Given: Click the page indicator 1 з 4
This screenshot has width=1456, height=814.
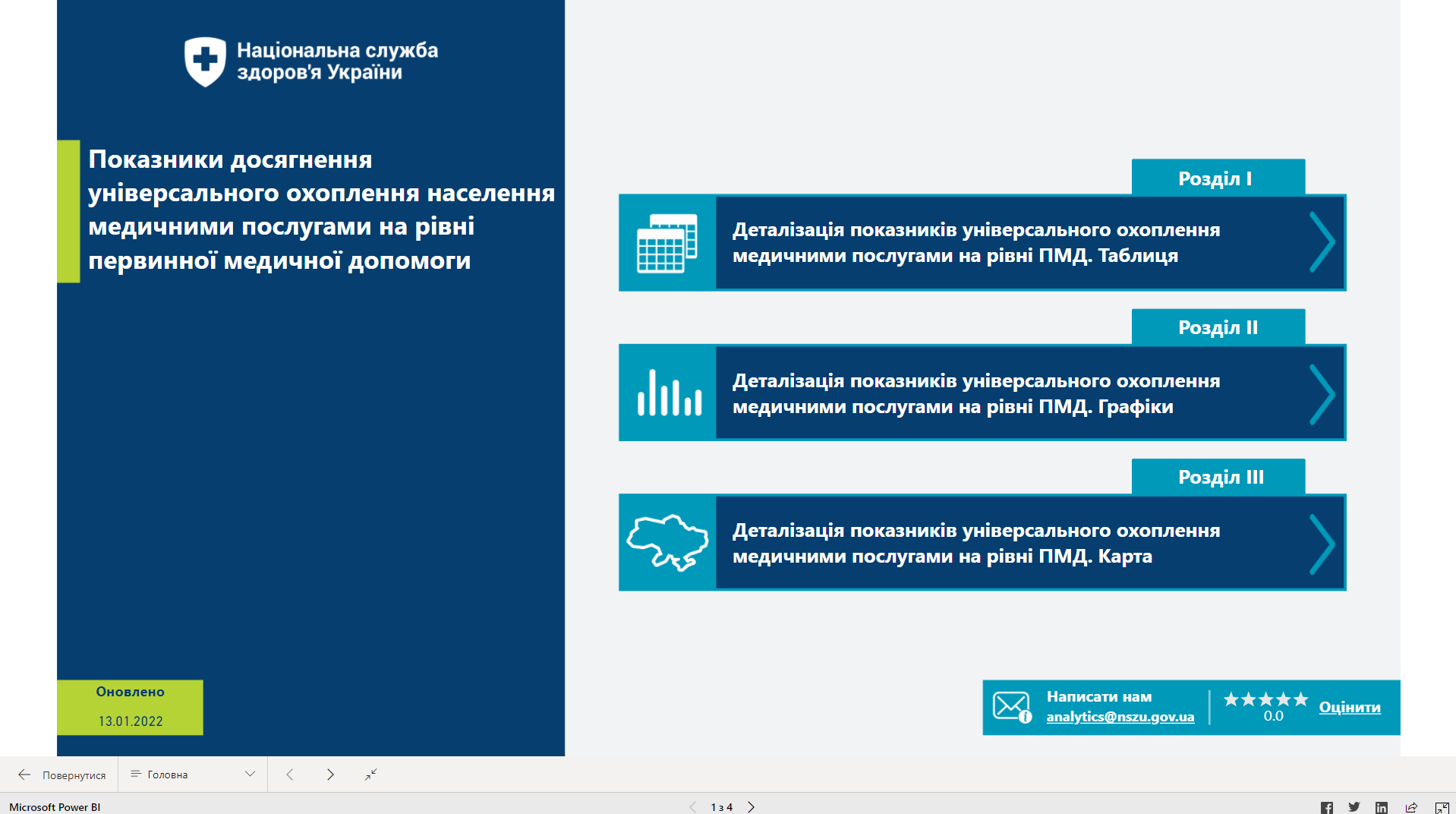Looking at the screenshot, I should pos(721,807).
